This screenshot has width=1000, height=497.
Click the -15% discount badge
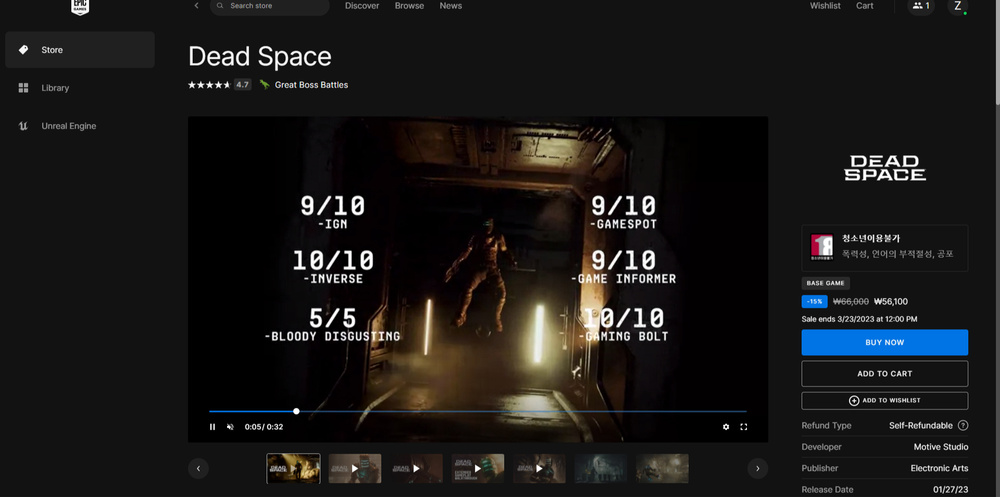tap(814, 302)
